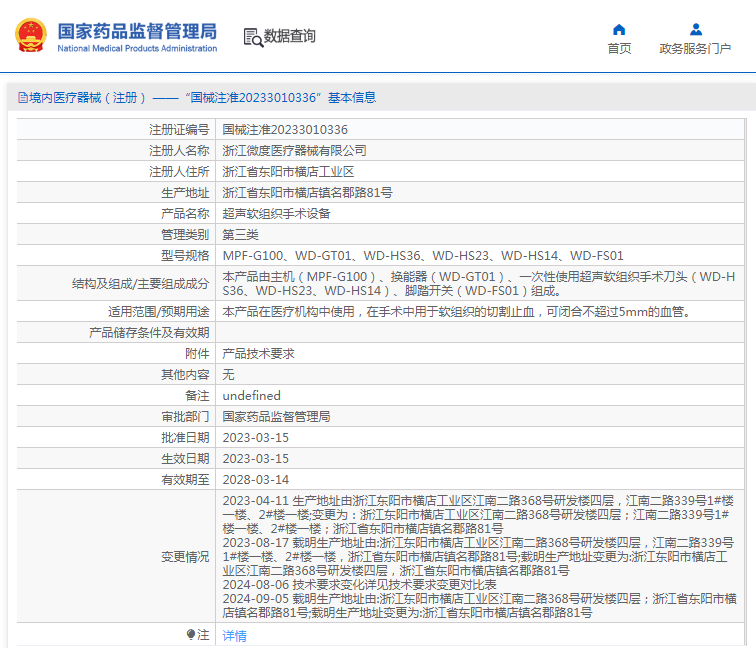Screen dimensions: 756x648
Task: Click the 注册人住所 label
Action: tap(179, 172)
